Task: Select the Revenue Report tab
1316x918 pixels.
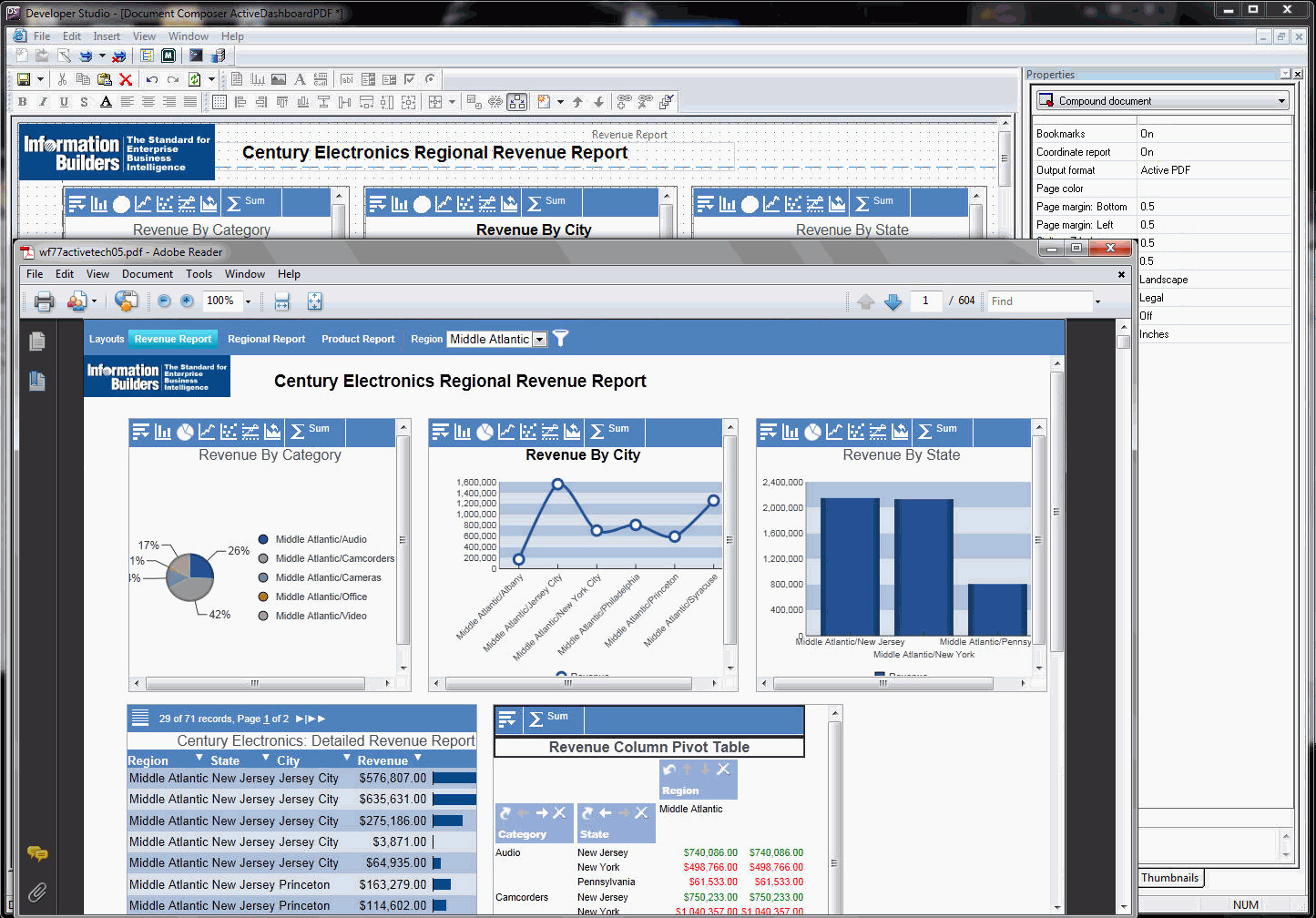Action: pyautogui.click(x=173, y=339)
